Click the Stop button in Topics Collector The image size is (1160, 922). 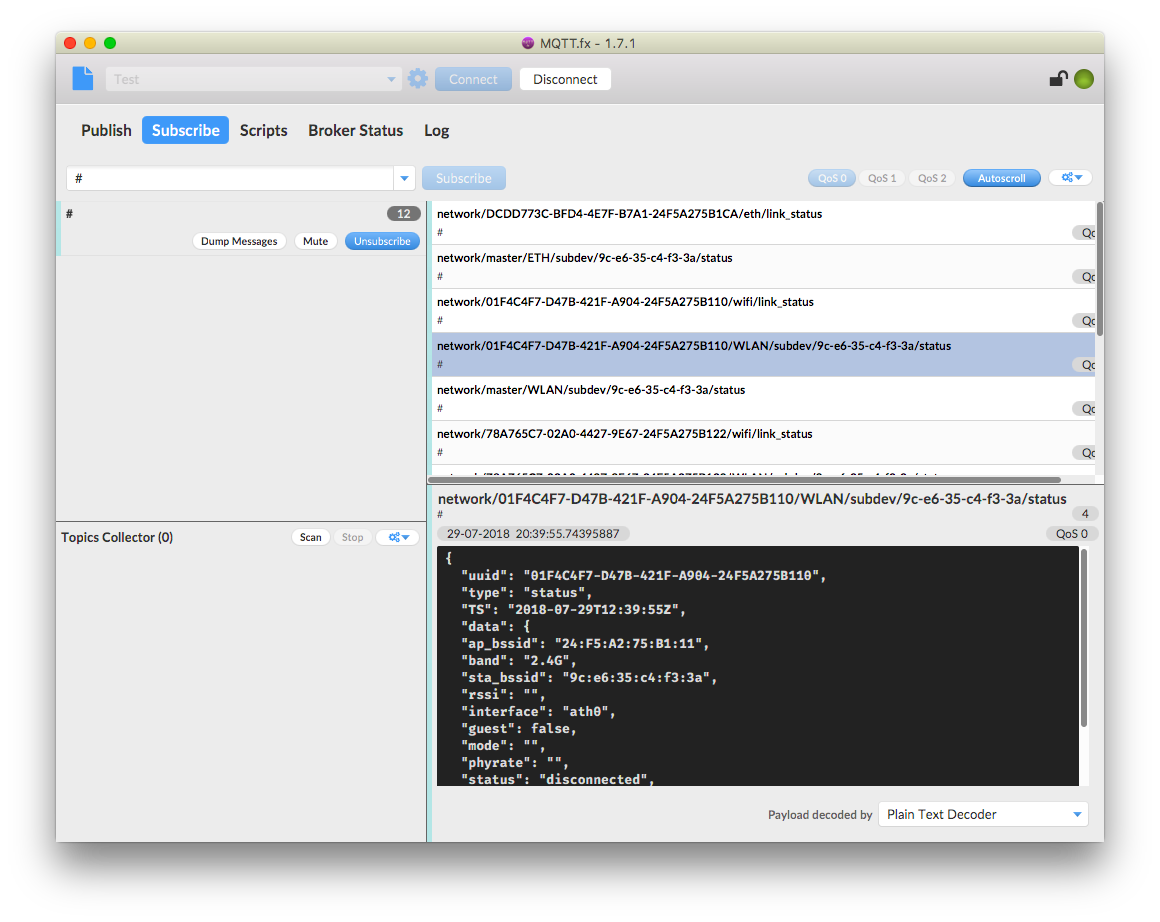pyautogui.click(x=353, y=537)
